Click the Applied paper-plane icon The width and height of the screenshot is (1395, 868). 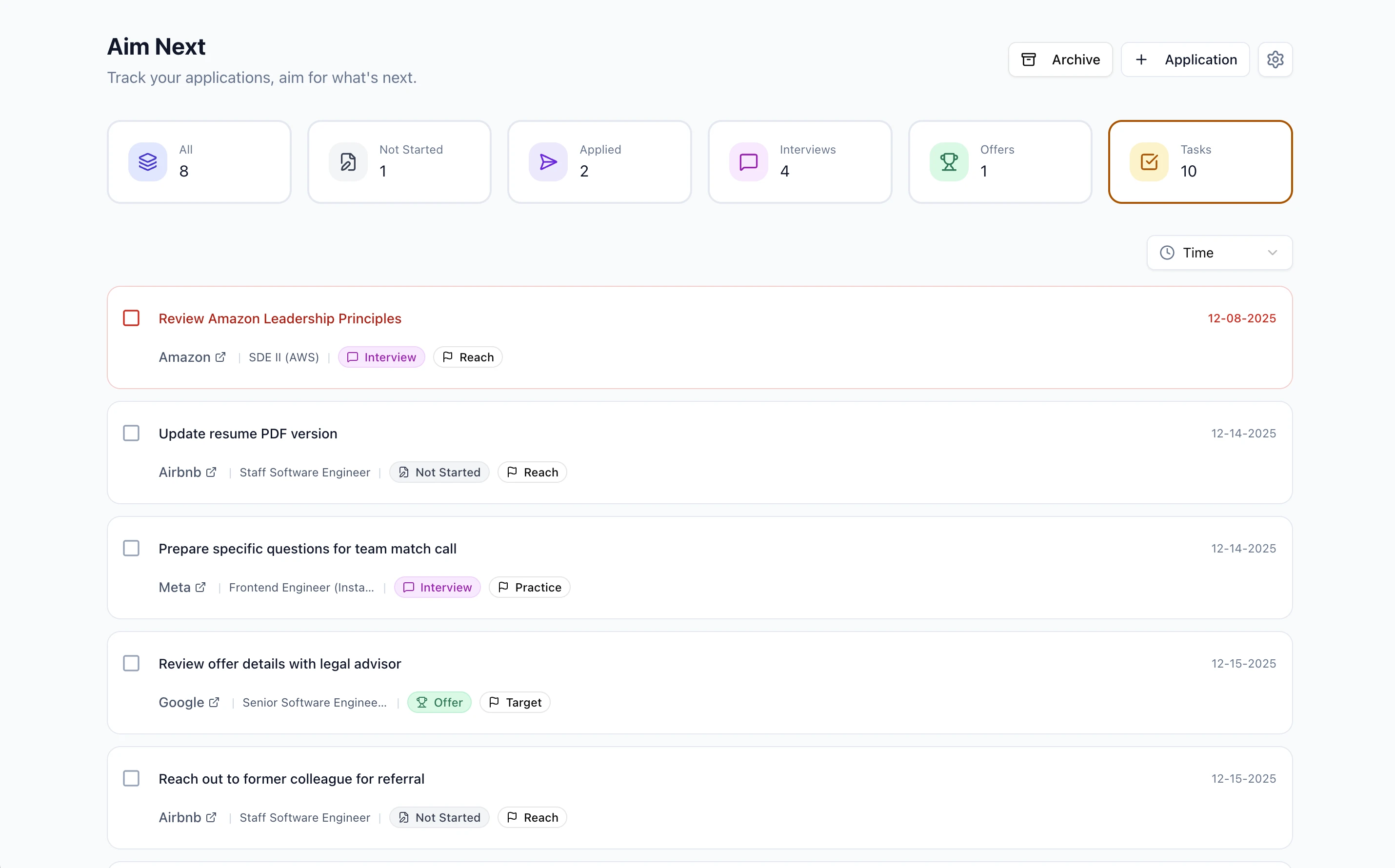point(548,161)
